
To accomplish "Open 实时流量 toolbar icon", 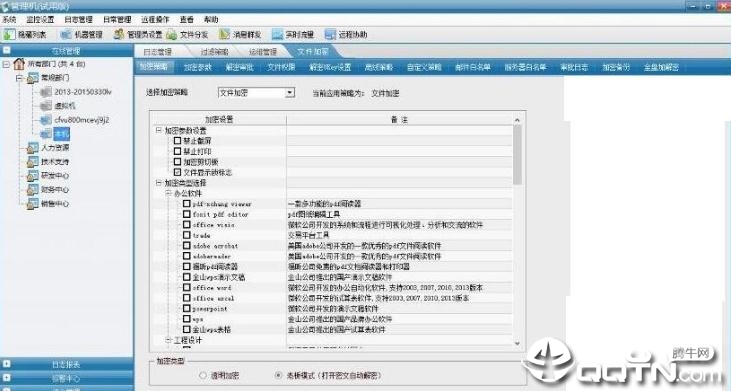I will (277, 34).
